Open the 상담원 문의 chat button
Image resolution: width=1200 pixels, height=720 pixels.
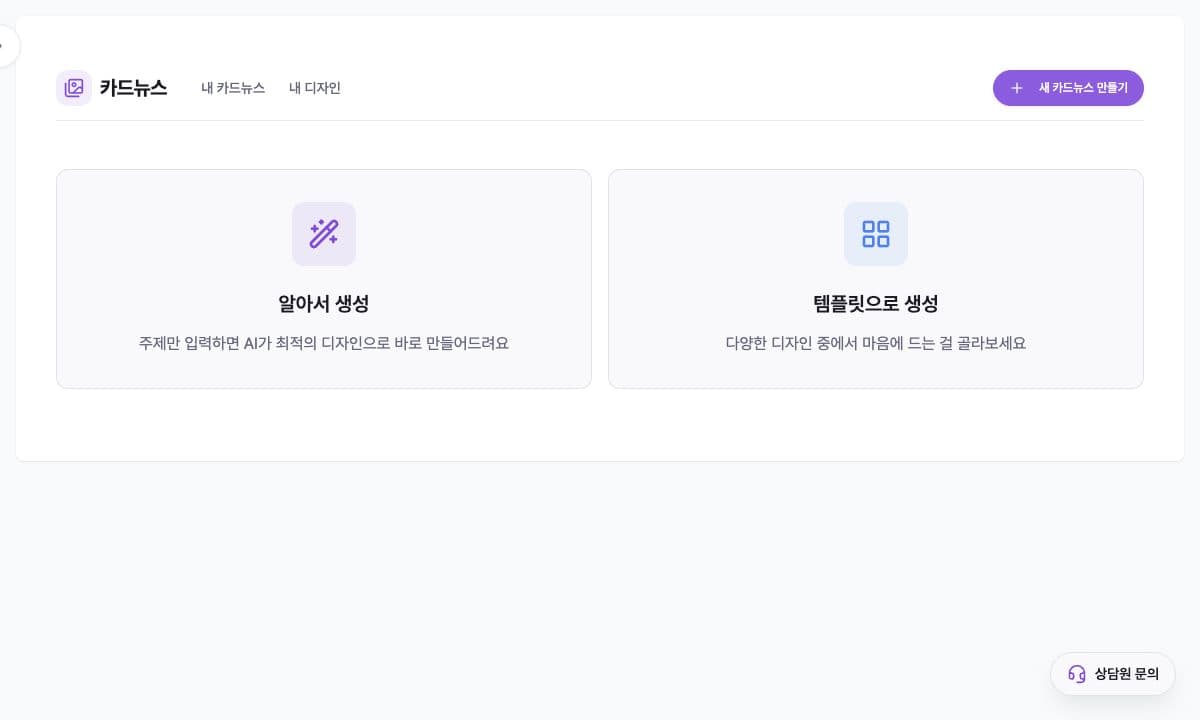[x=1113, y=674]
